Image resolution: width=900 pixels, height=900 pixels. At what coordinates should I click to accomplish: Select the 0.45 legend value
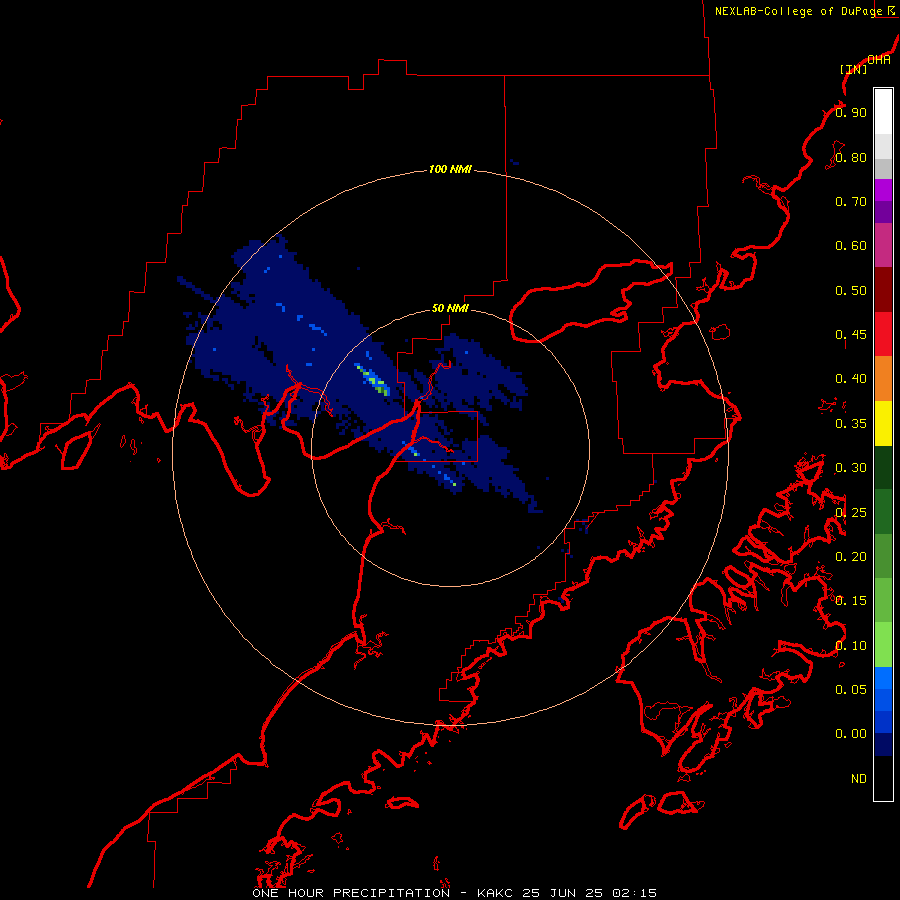851,335
